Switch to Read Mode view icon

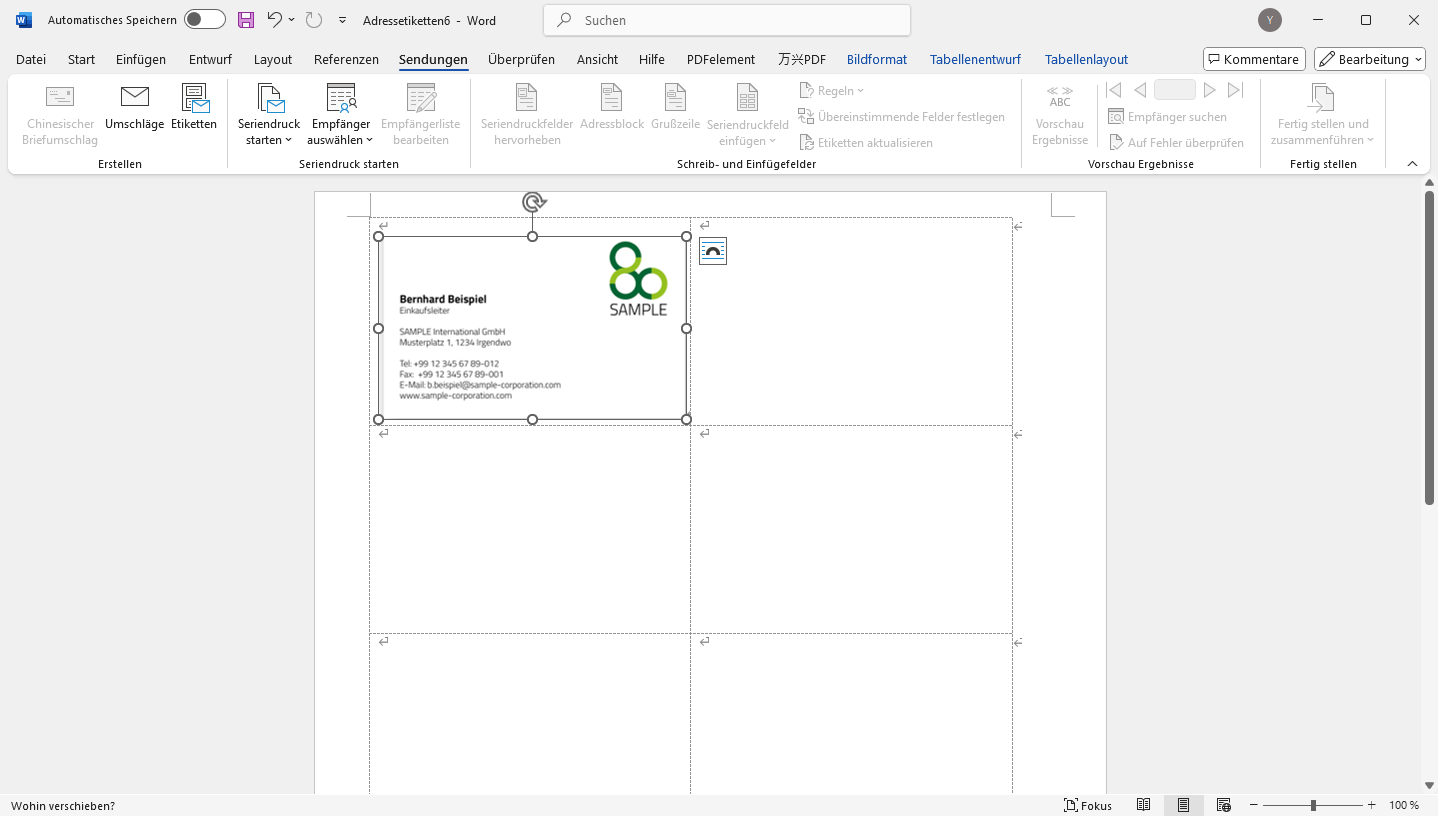tap(1144, 805)
